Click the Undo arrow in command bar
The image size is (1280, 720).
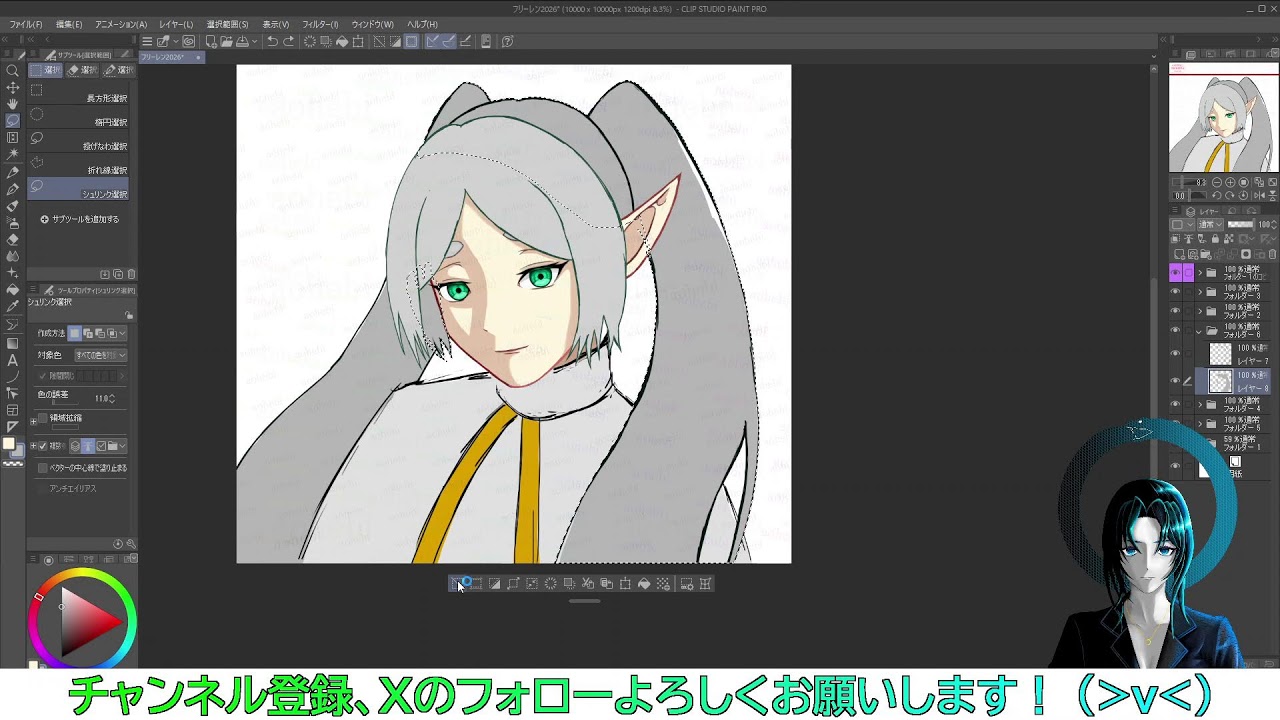(x=272, y=42)
